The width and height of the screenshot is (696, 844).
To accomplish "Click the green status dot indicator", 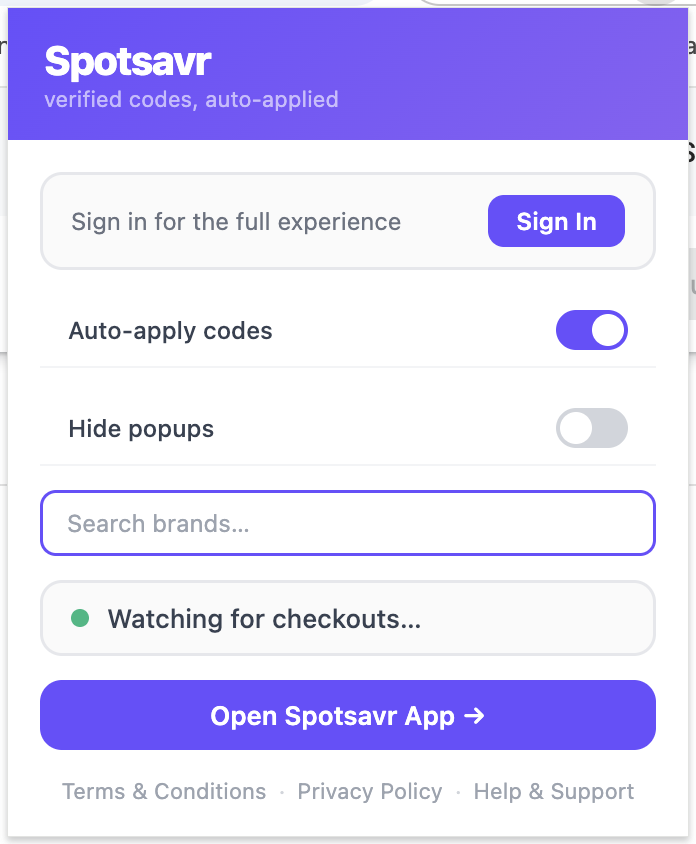I will (80, 619).
